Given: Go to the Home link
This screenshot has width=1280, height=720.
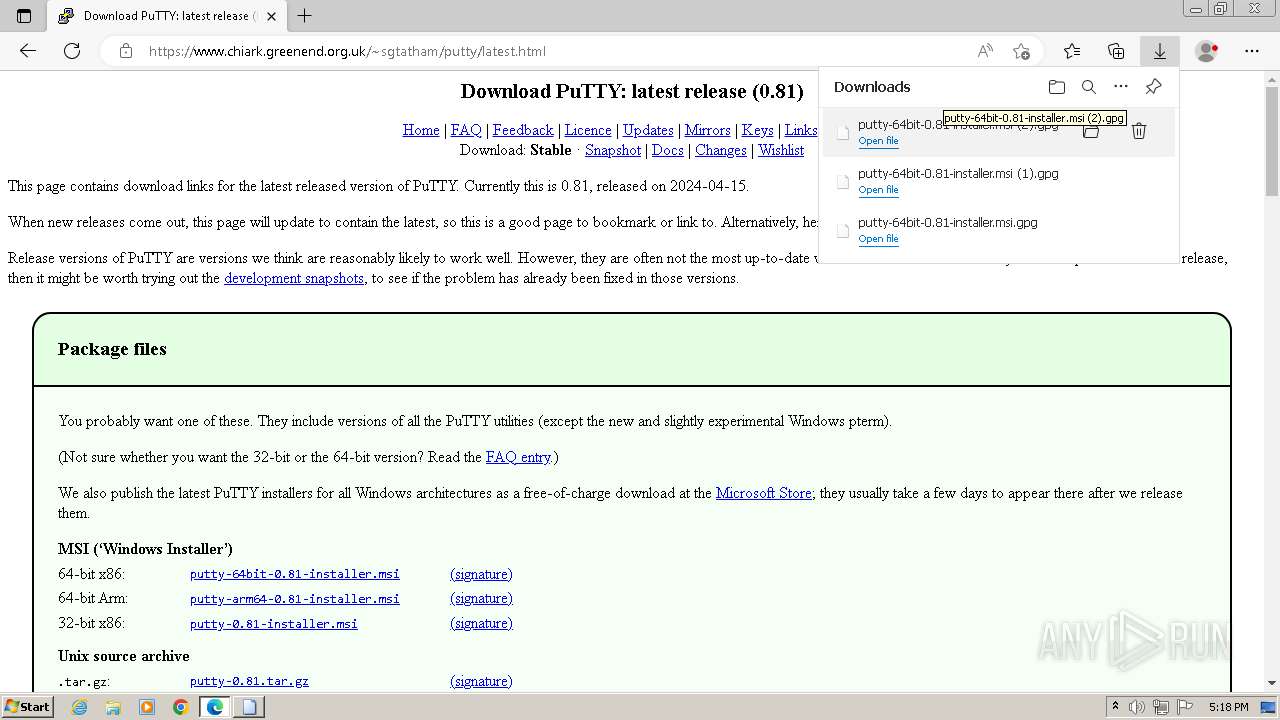Looking at the screenshot, I should 421,130.
